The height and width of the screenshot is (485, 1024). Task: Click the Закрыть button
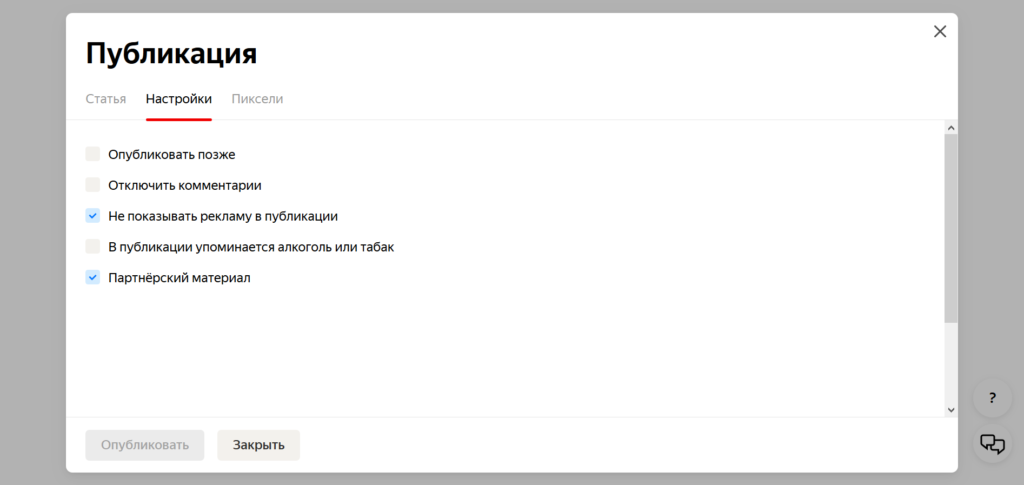(x=258, y=445)
